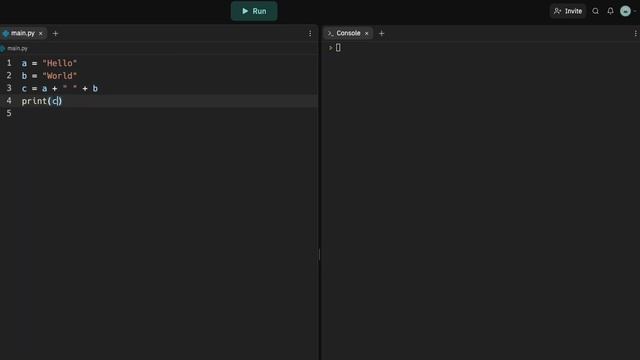Open the Invite collaborators dialog

(568, 11)
